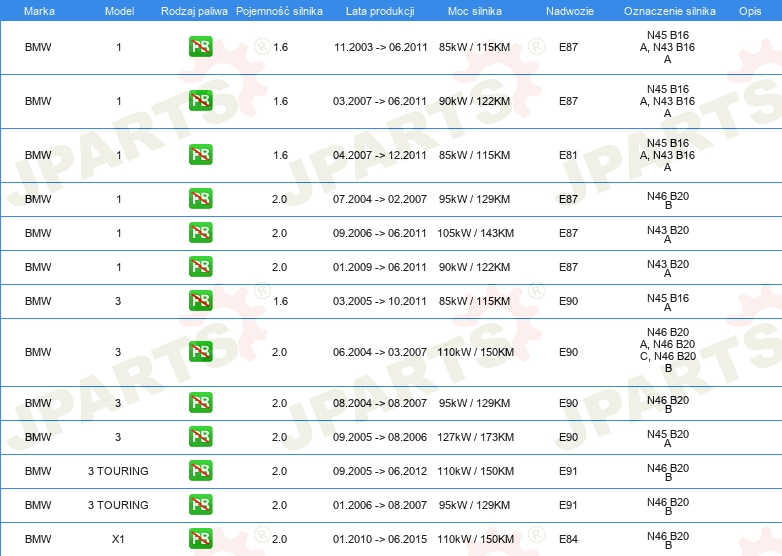The width and height of the screenshot is (782, 556).
Task: Select the date range 03.2005 -> 10.2011
Action: [380, 301]
